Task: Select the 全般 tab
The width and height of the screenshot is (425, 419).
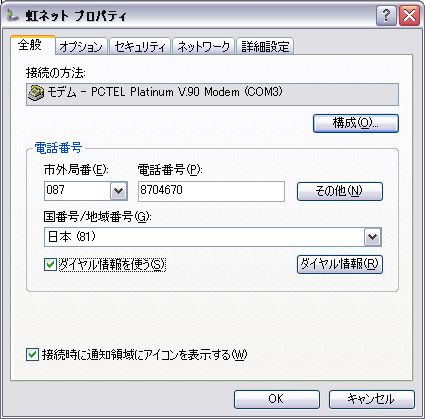Action: pos(31,45)
